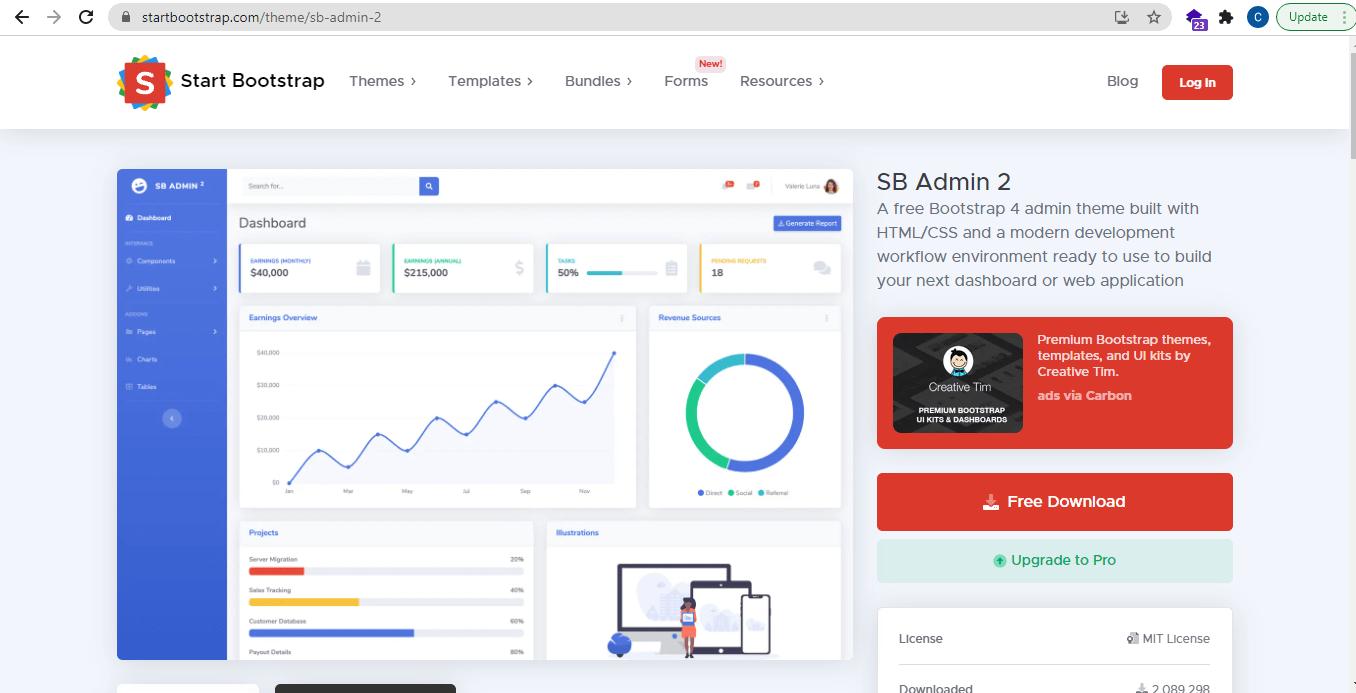Click the ads via Carbon link
The height and width of the screenshot is (693, 1356).
(1085, 395)
